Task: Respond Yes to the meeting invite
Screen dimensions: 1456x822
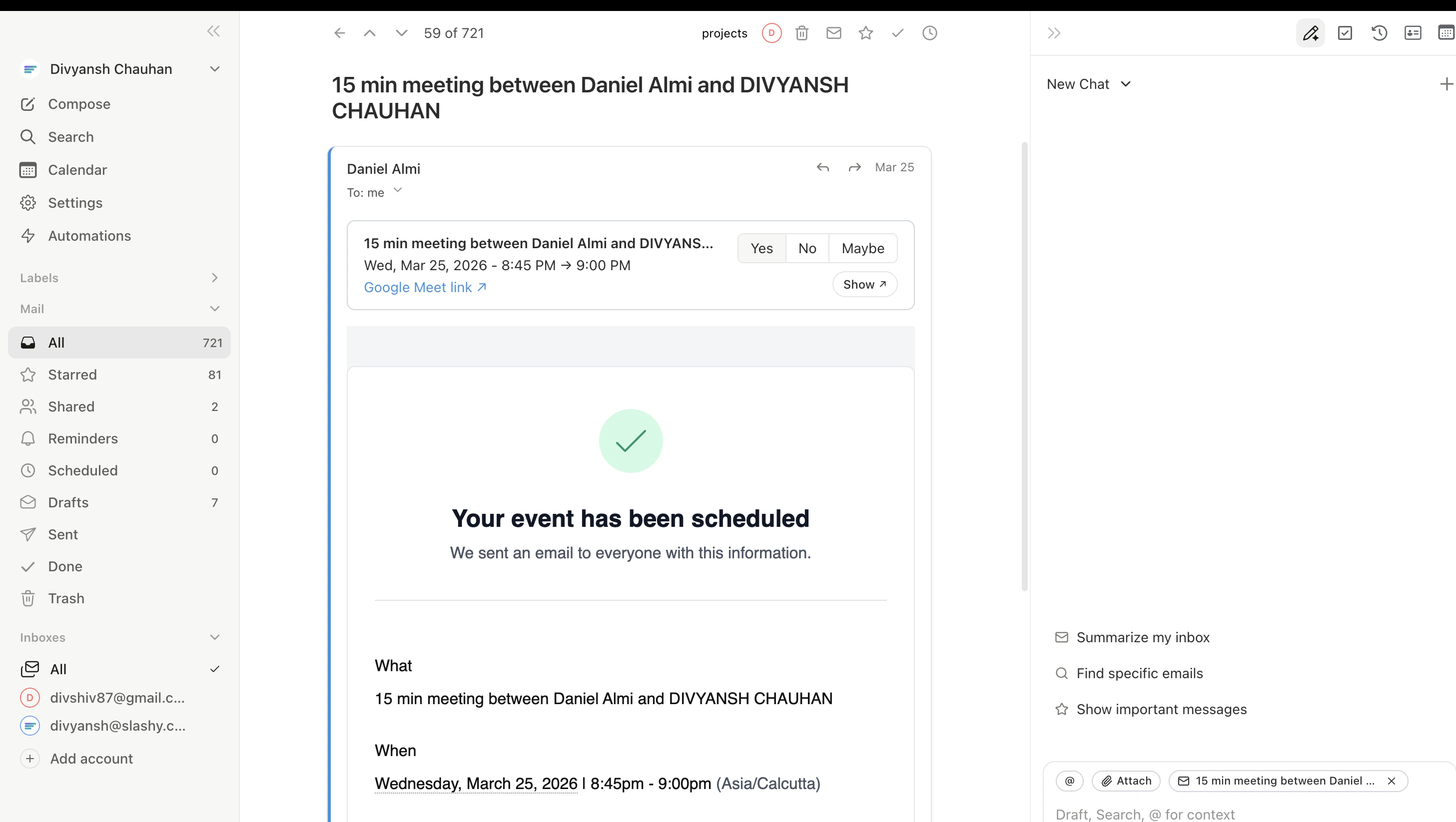Action: tap(761, 248)
